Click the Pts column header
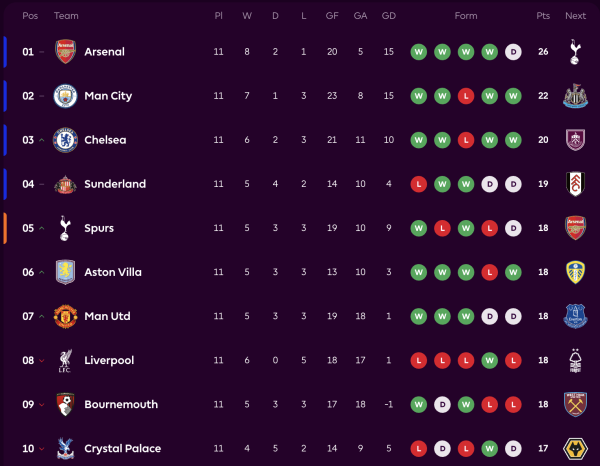 pyautogui.click(x=543, y=16)
